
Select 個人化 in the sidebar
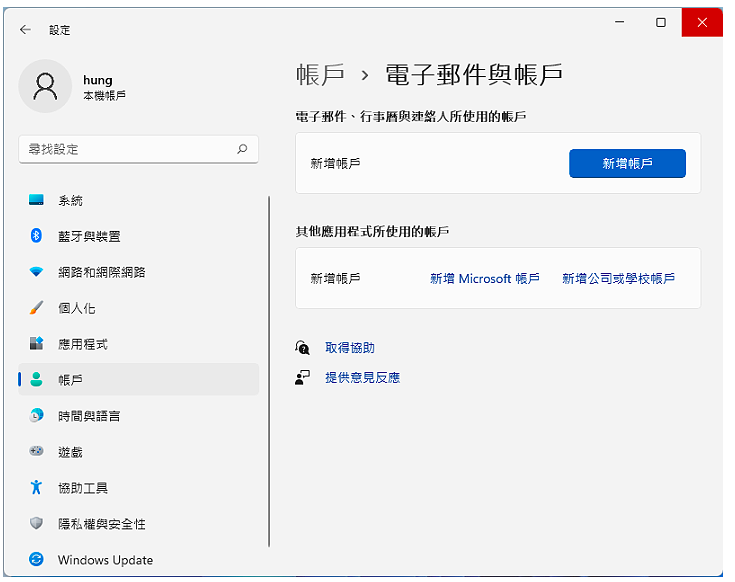[139, 308]
